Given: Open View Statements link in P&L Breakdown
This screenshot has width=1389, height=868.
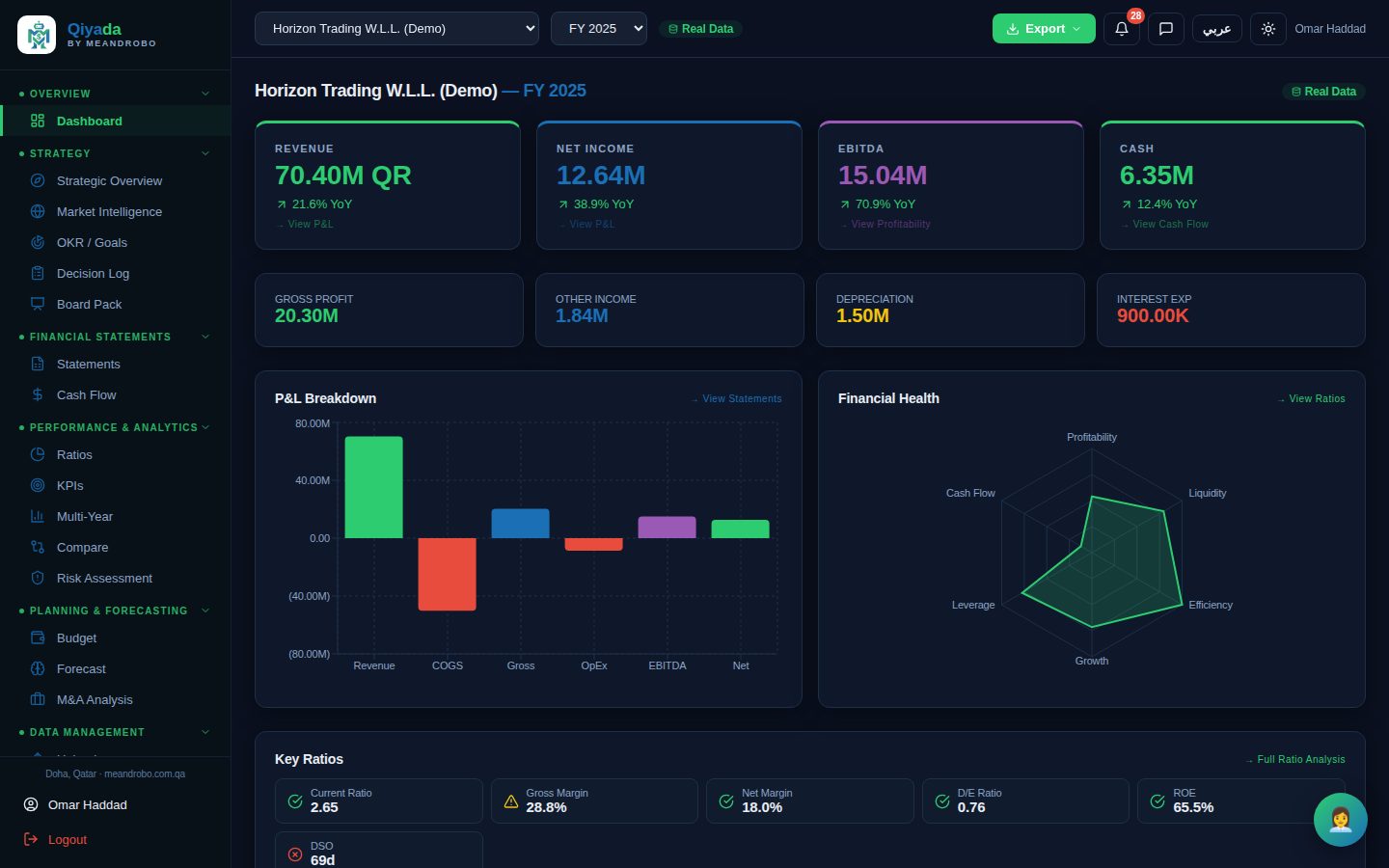Looking at the screenshot, I should [x=737, y=398].
